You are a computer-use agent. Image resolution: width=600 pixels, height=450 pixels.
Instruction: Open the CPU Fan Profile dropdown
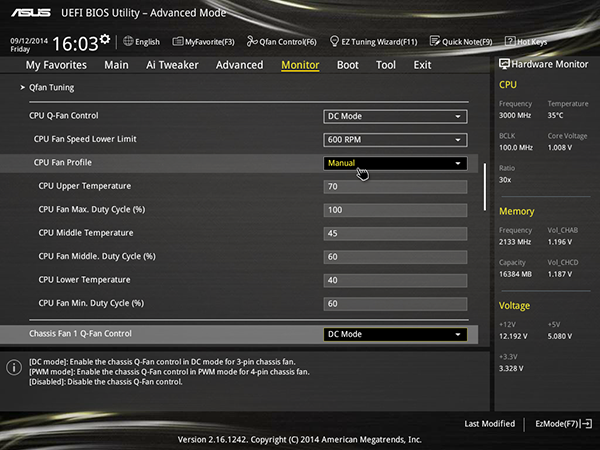pos(395,163)
